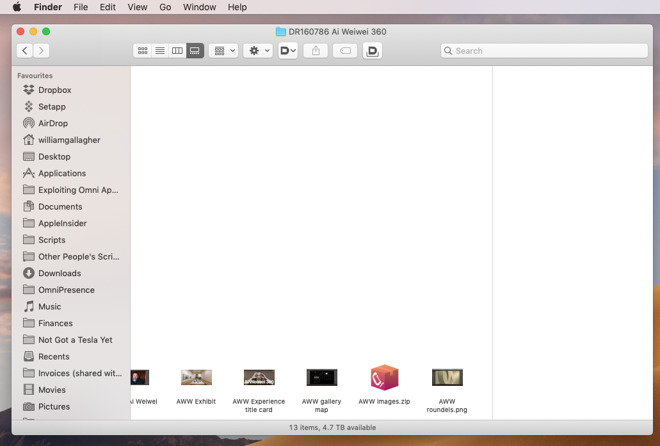This screenshot has width=660, height=446.
Task: Click the 13 items status bar text
Action: pos(333,427)
